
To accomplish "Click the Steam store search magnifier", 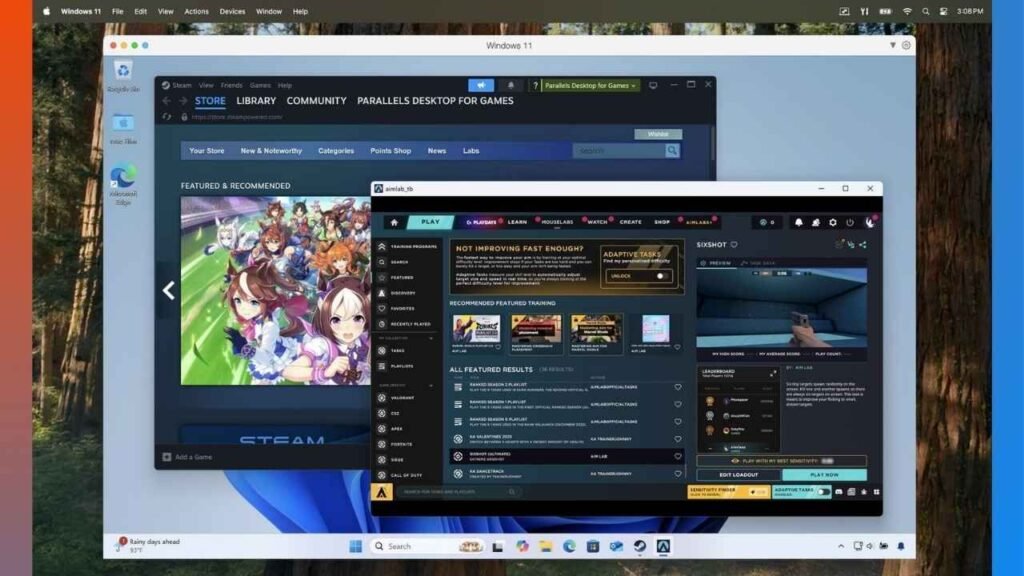I will tap(672, 151).
